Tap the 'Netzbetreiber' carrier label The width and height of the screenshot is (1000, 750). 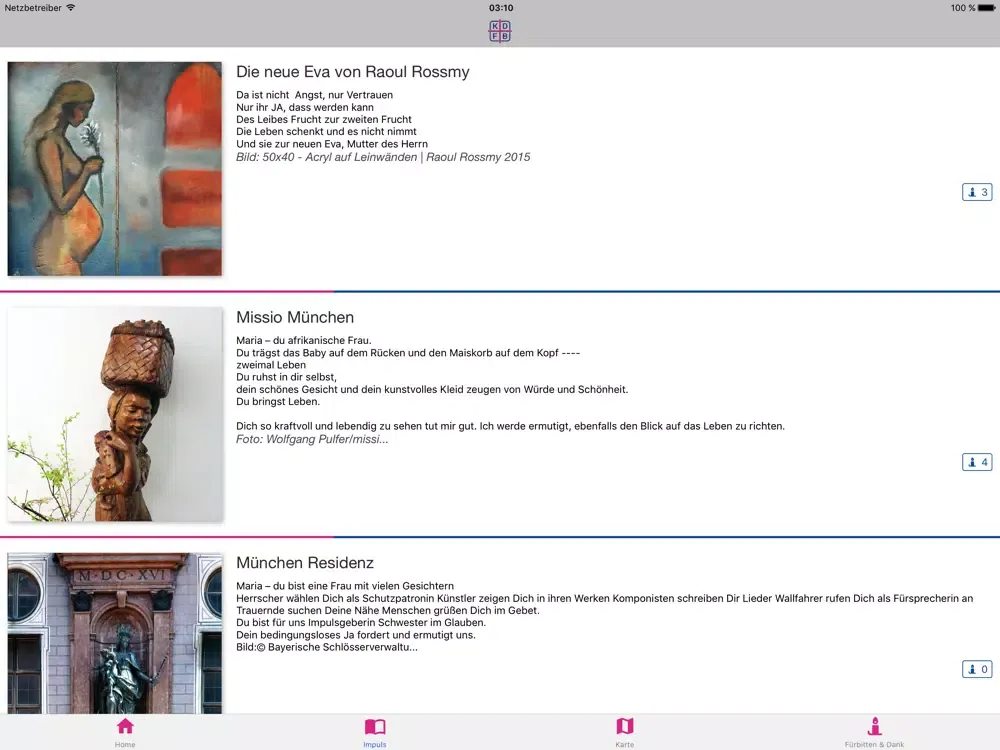[33, 8]
